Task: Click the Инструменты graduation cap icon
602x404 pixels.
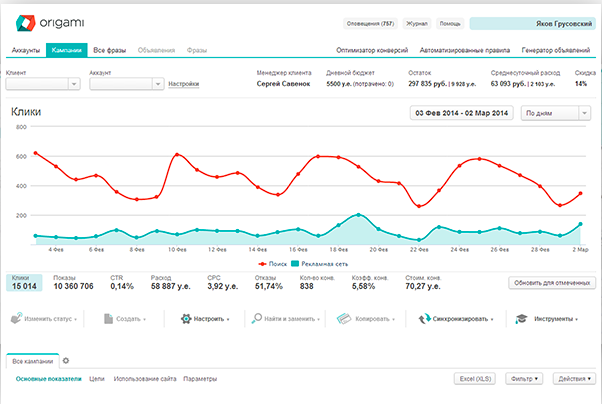Action: tap(521, 319)
